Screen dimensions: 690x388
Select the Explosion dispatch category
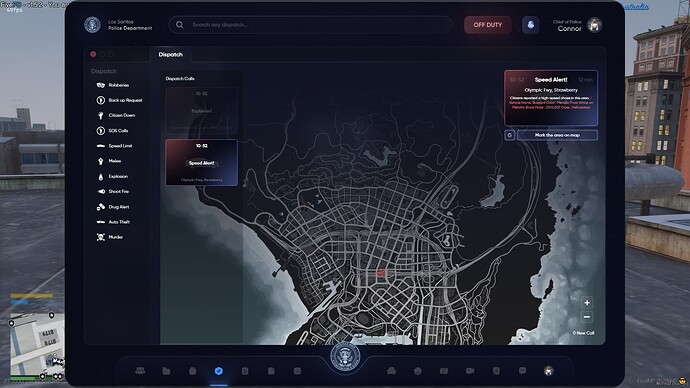point(112,176)
